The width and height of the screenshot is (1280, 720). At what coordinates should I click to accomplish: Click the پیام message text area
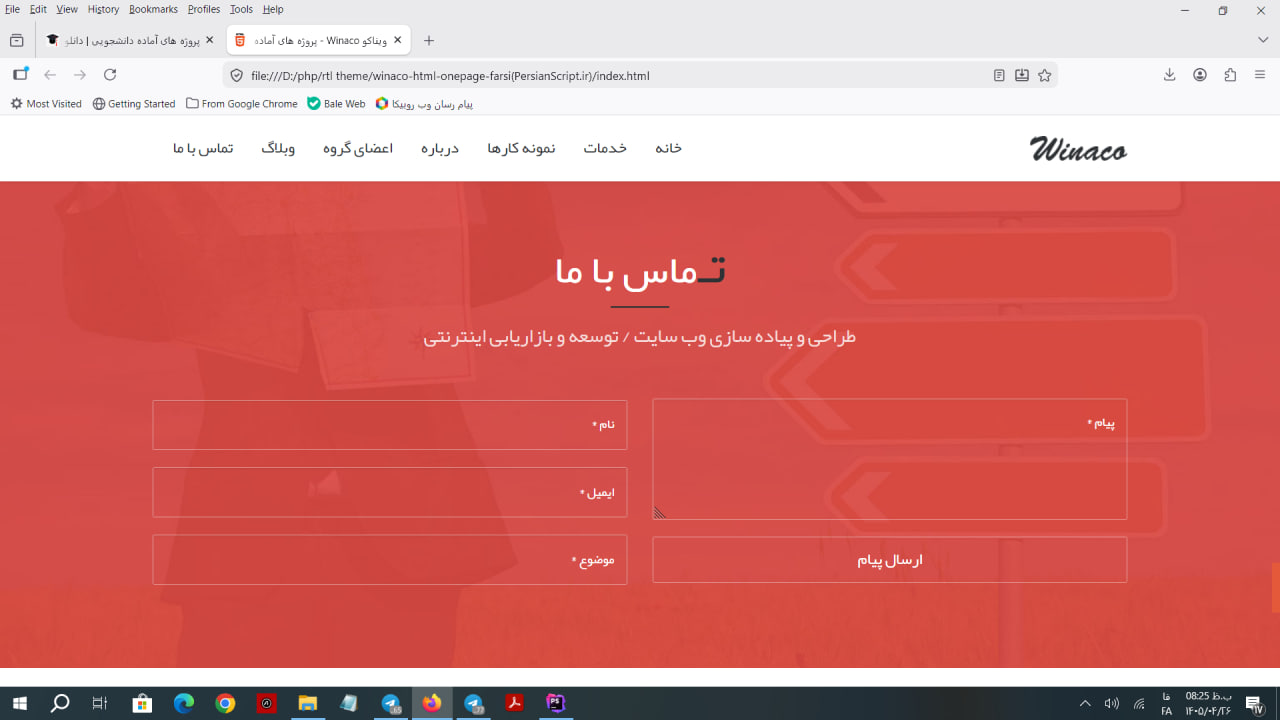[x=890, y=459]
